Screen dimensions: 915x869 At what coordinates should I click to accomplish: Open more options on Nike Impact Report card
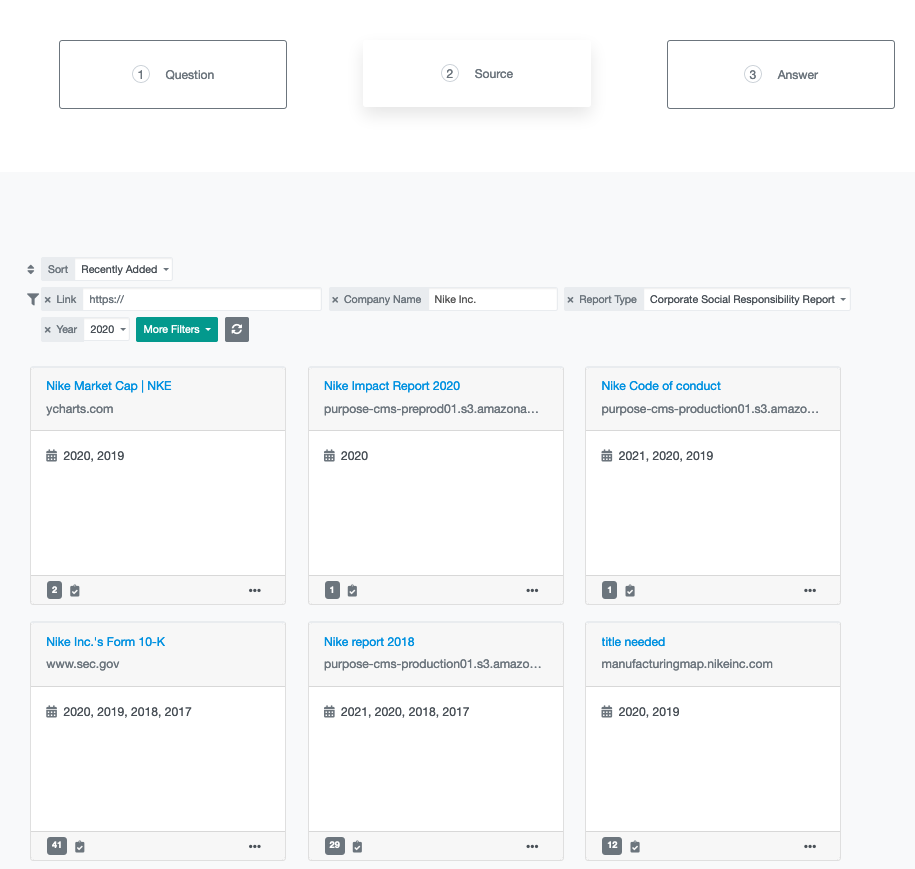[532, 591]
